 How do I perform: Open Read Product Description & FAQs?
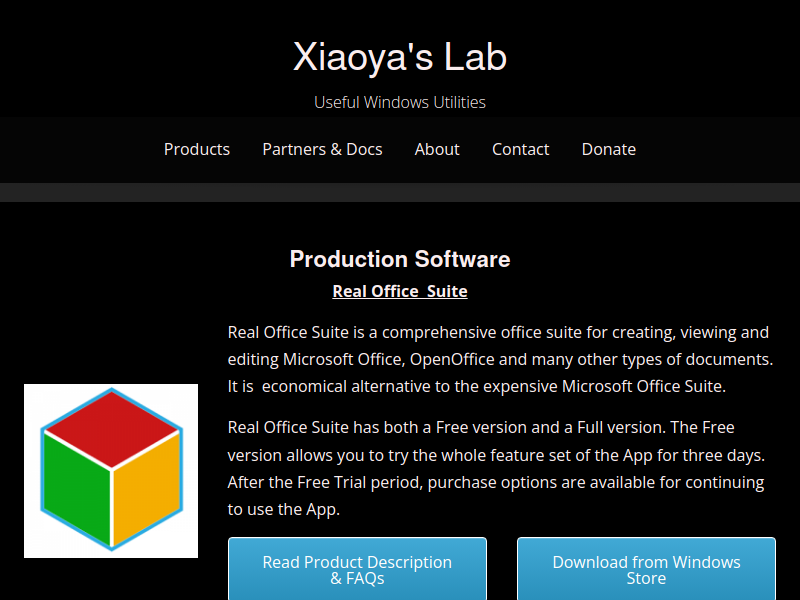click(357, 569)
